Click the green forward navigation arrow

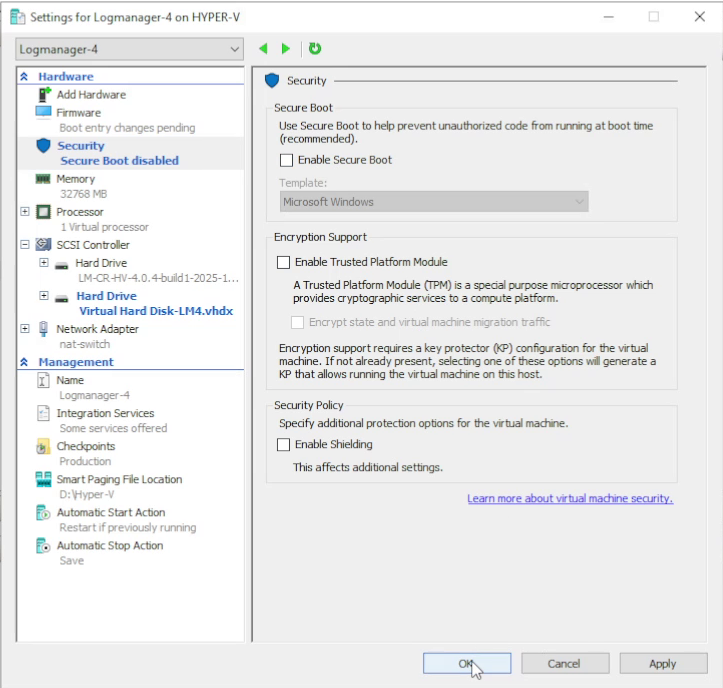[286, 48]
